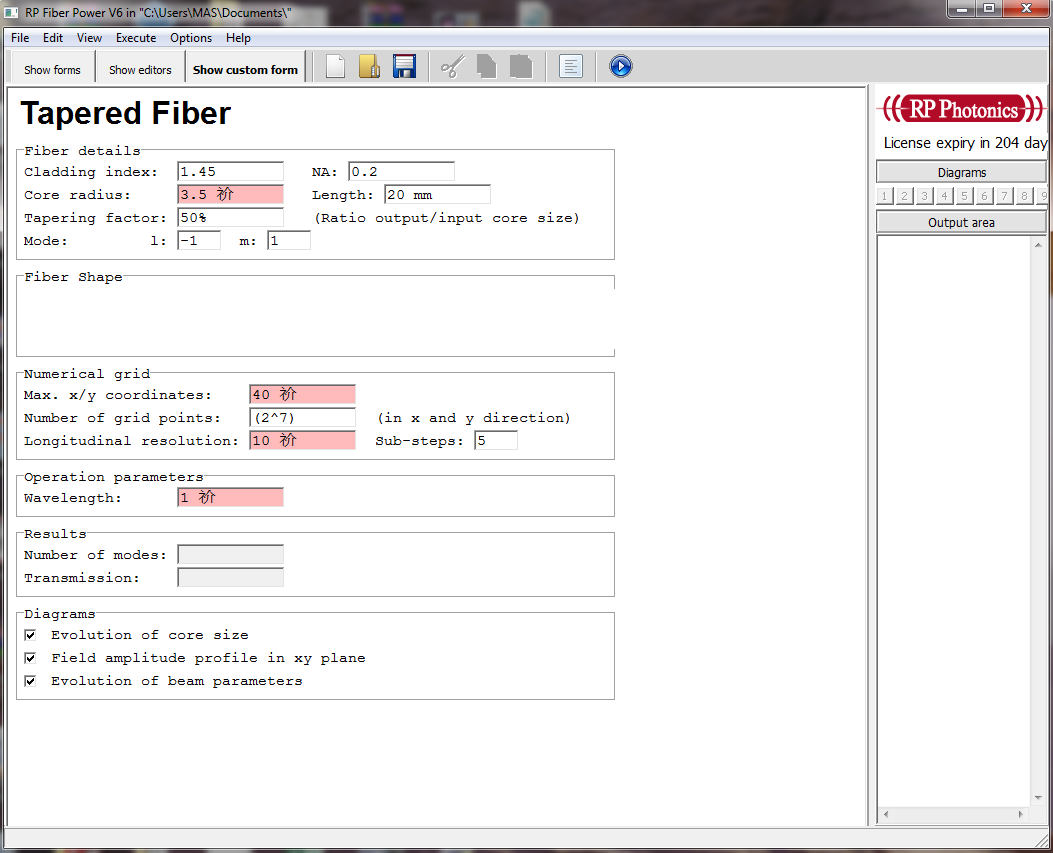Open a file with folder icon
1053x853 pixels.
tap(369, 66)
